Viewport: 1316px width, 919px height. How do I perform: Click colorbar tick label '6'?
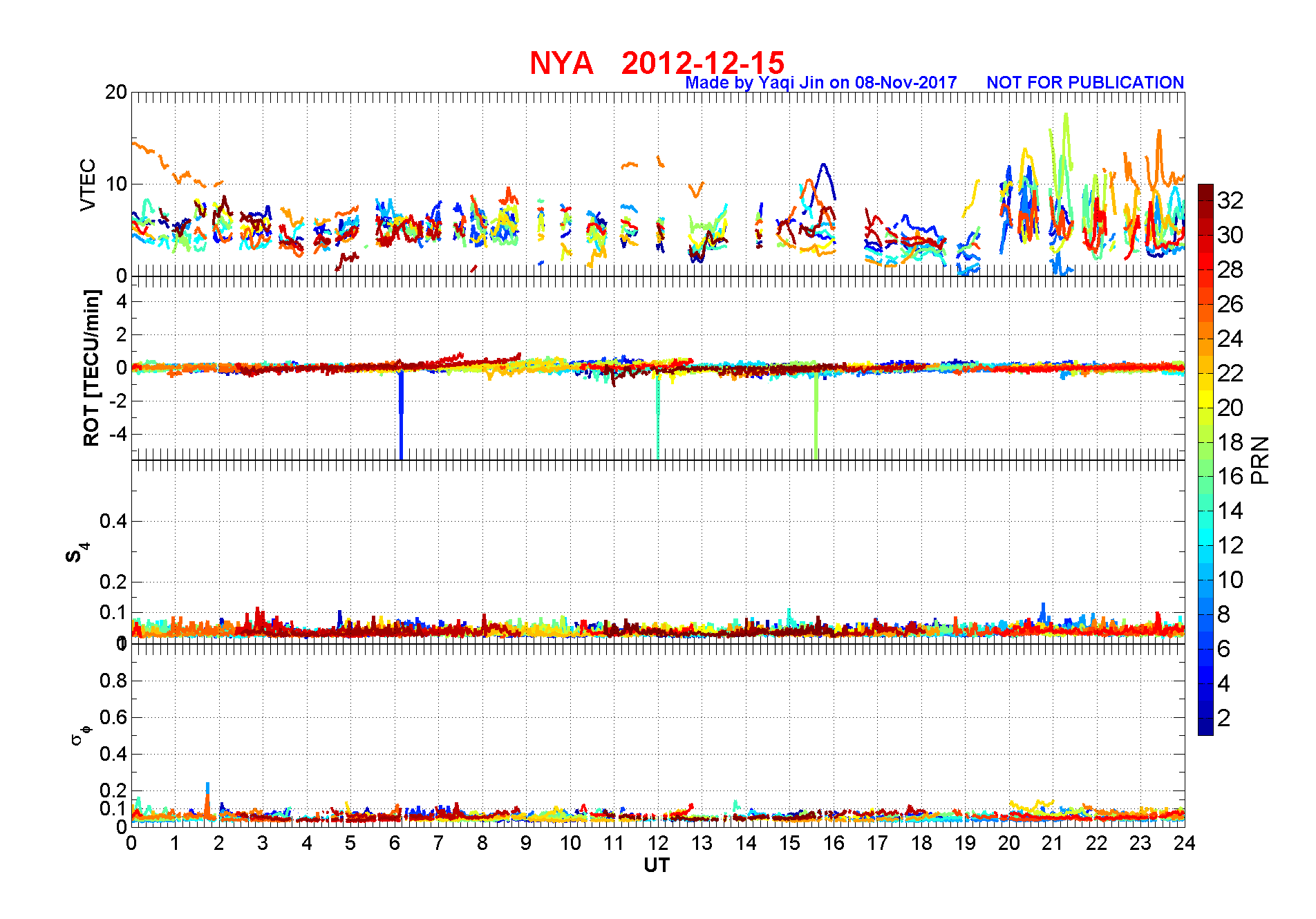1224,649
